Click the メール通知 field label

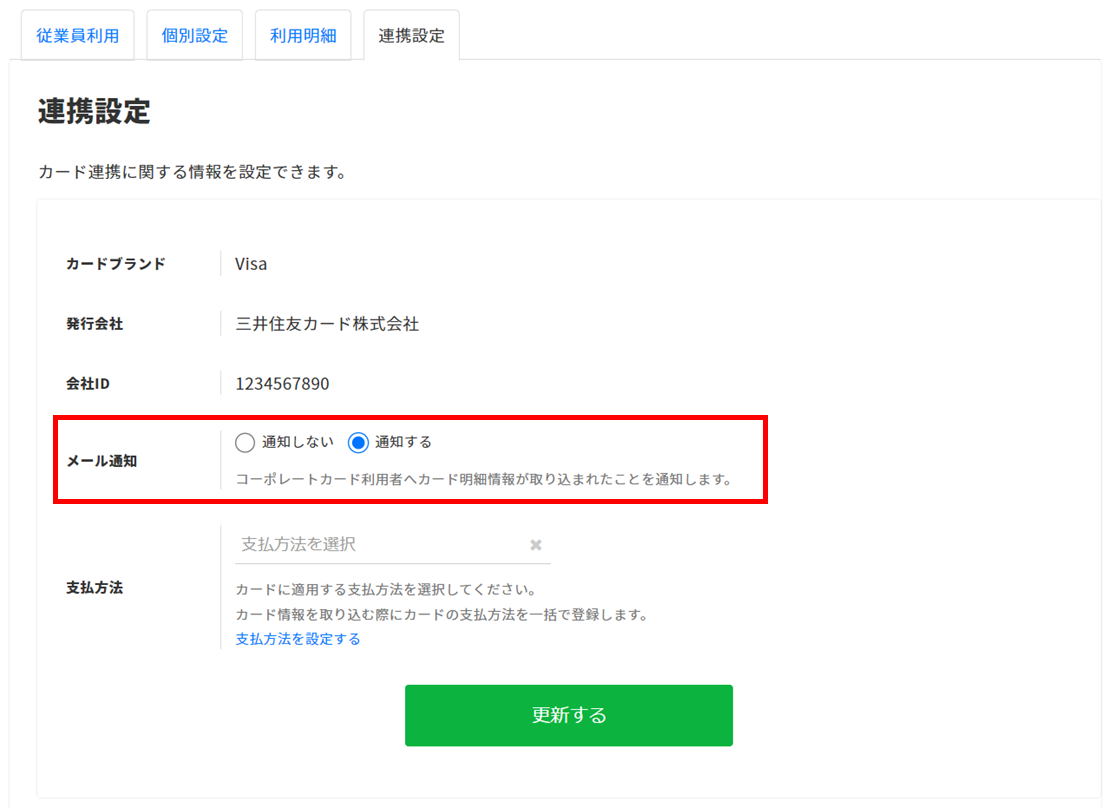pos(101,461)
